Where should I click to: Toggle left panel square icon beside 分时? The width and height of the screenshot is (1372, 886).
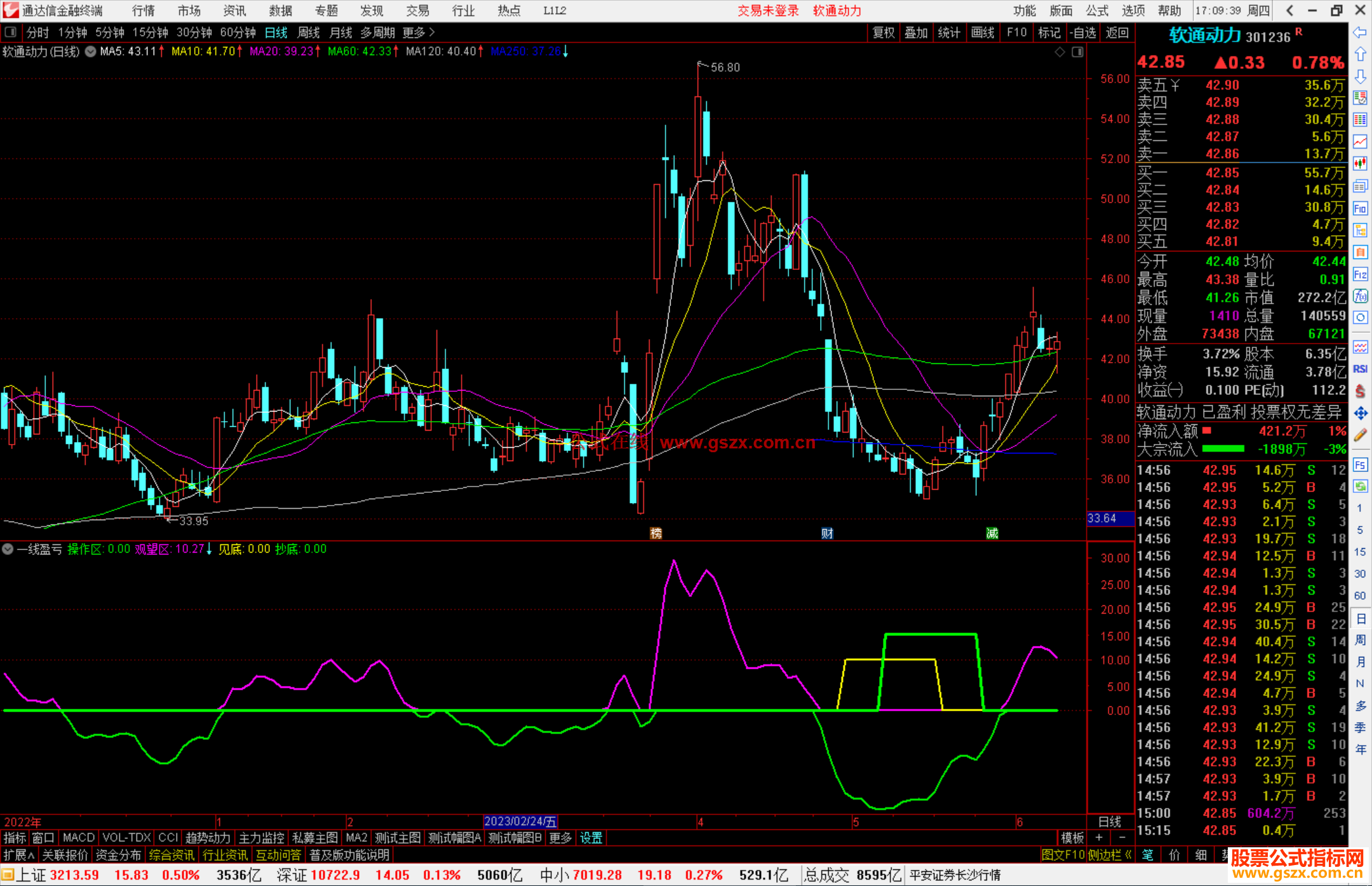10,32
